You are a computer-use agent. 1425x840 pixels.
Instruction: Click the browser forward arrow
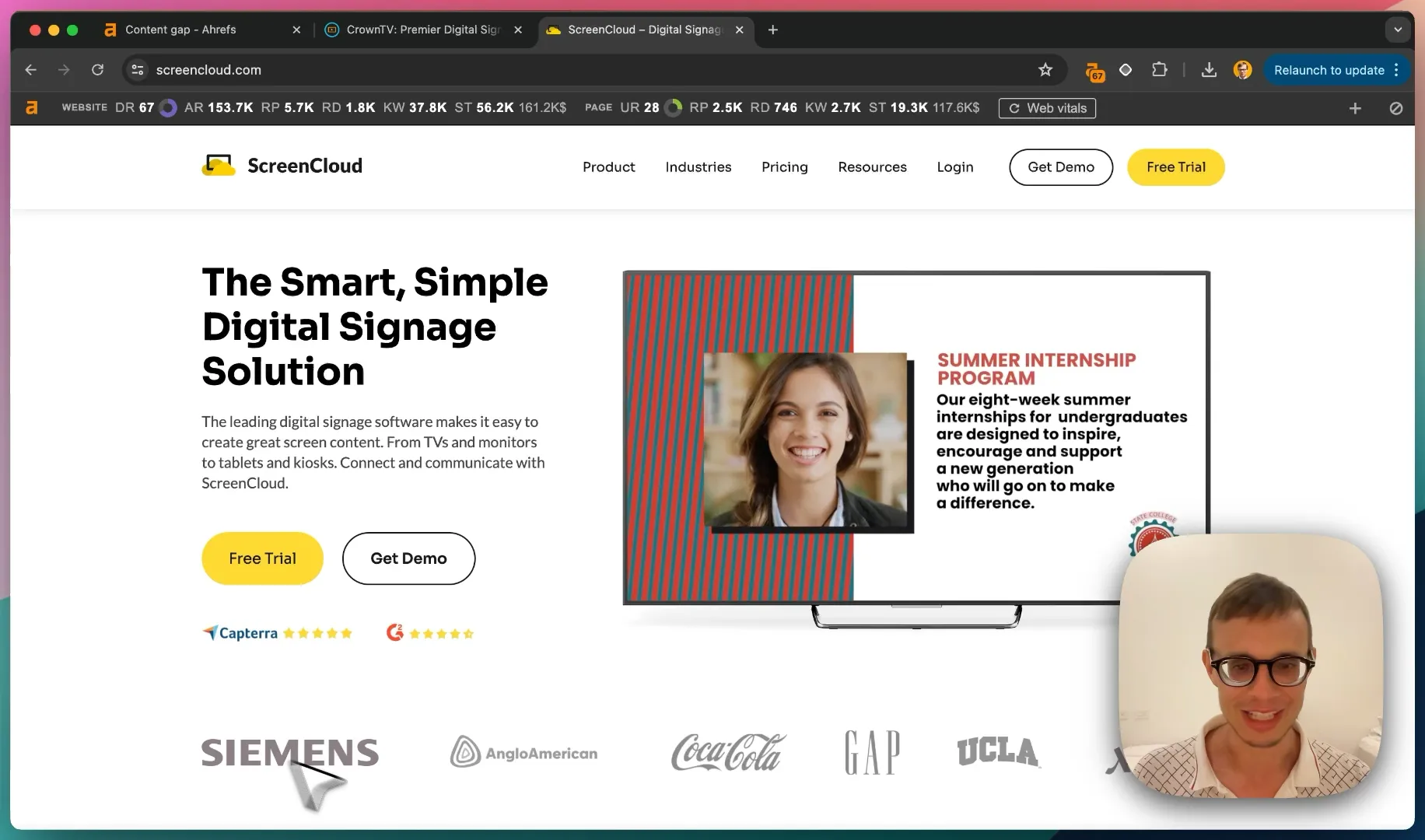pyautogui.click(x=64, y=70)
